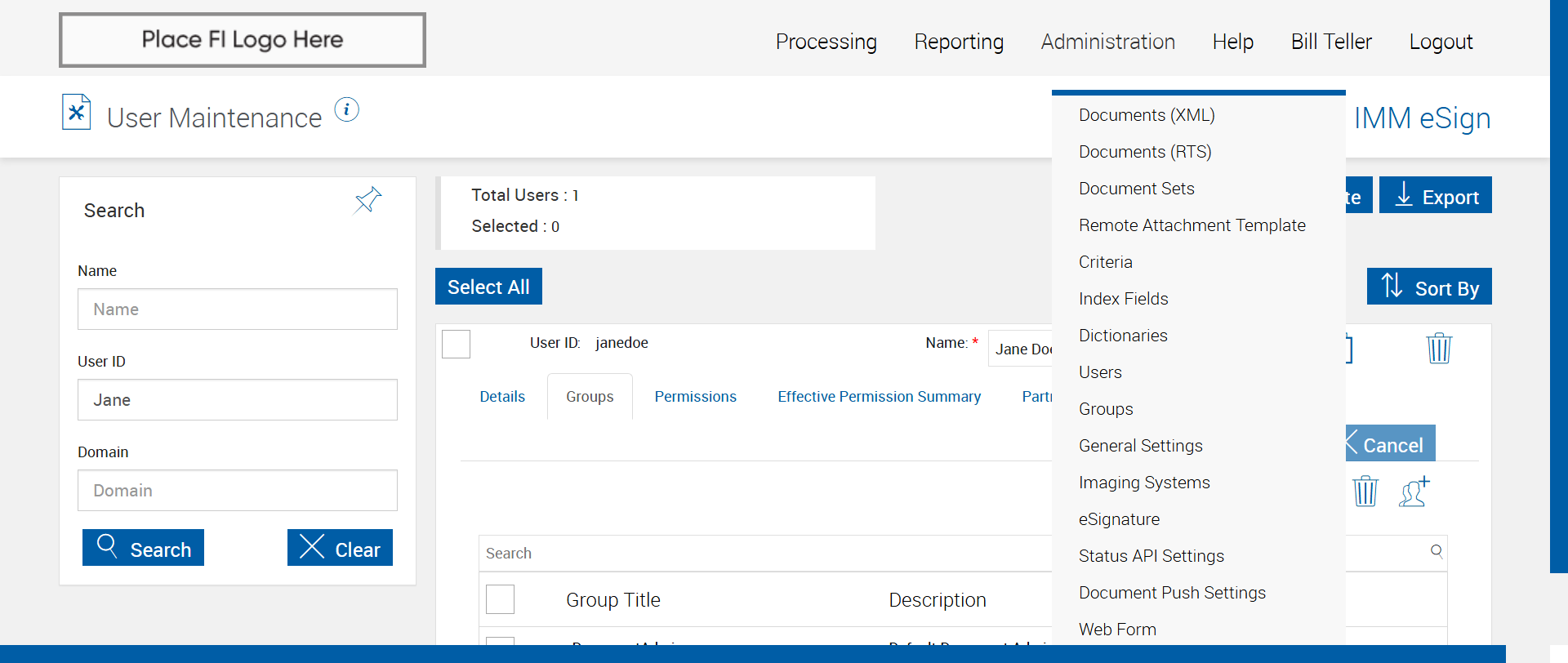This screenshot has width=1568, height=663.
Task: Check the janedoe user checkbox
Action: (x=456, y=344)
